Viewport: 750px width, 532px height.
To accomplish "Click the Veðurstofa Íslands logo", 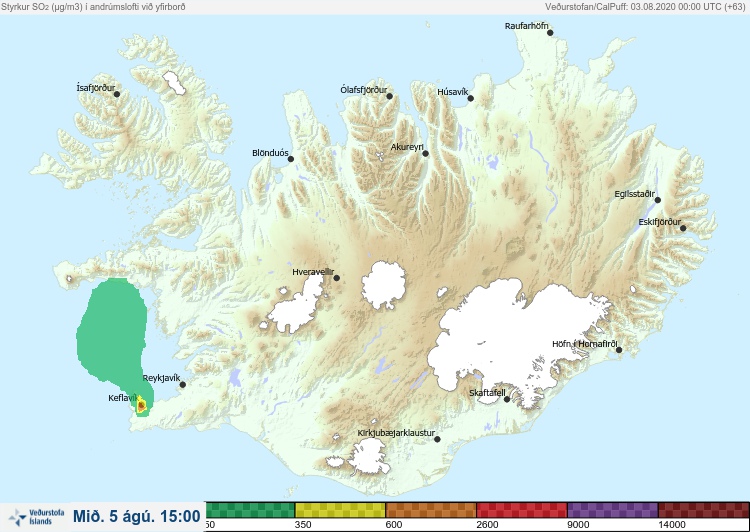I will [x=36, y=517].
